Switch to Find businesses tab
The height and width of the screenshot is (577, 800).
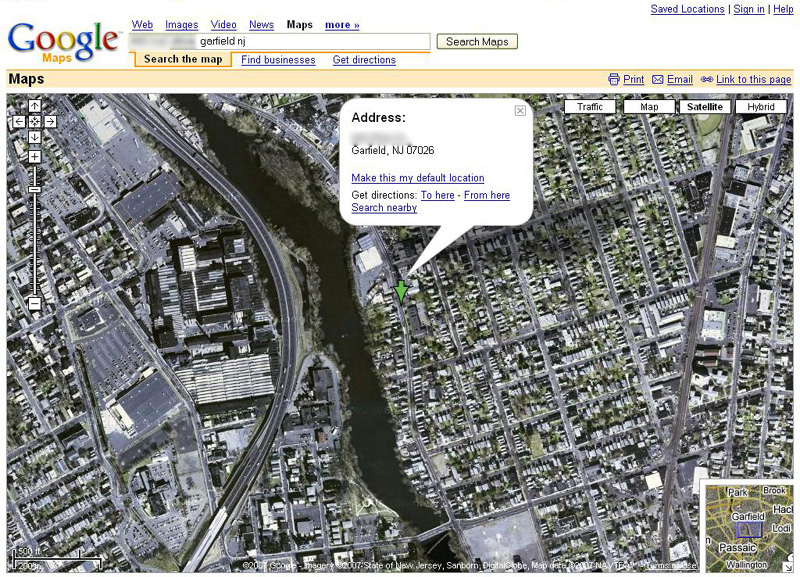pos(278,60)
